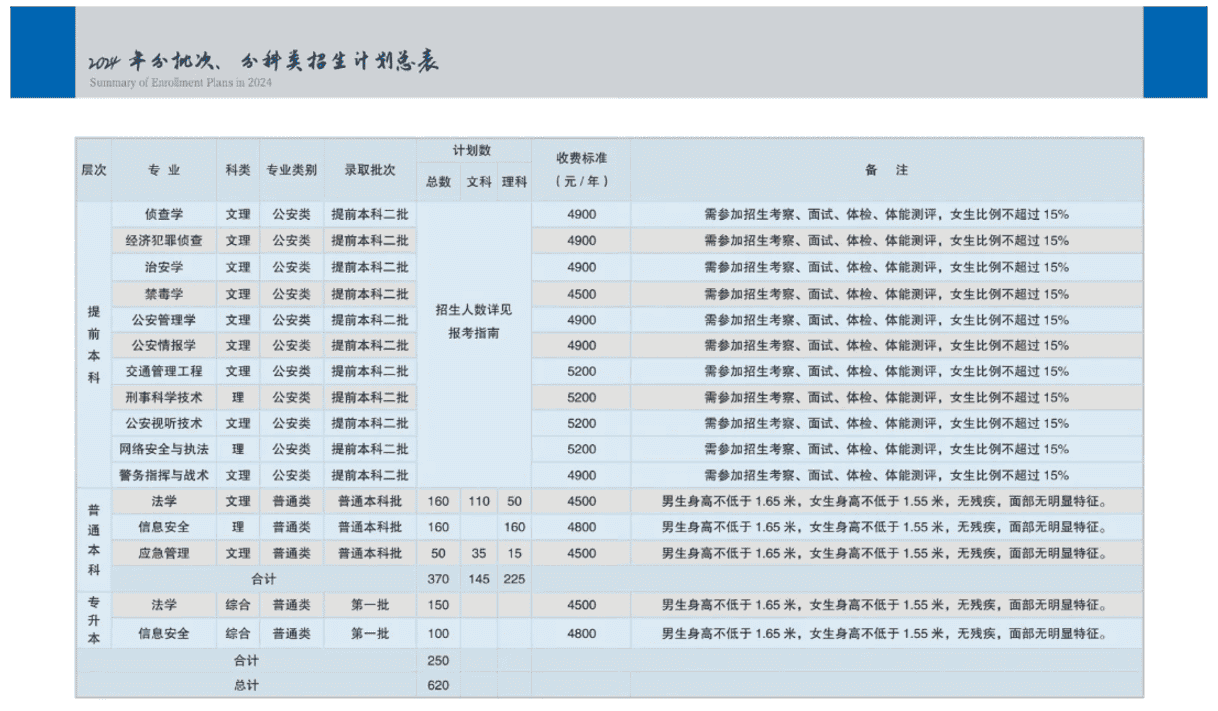
Task: Select the 治安学 major cell
Action: pos(164,267)
